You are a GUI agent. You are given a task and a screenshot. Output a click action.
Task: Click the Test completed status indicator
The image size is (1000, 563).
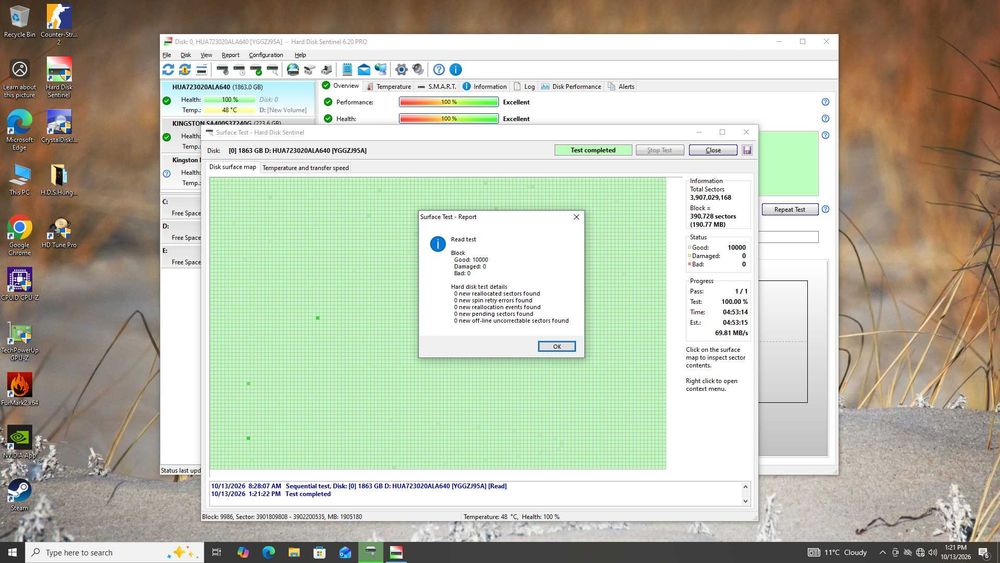click(x=593, y=150)
